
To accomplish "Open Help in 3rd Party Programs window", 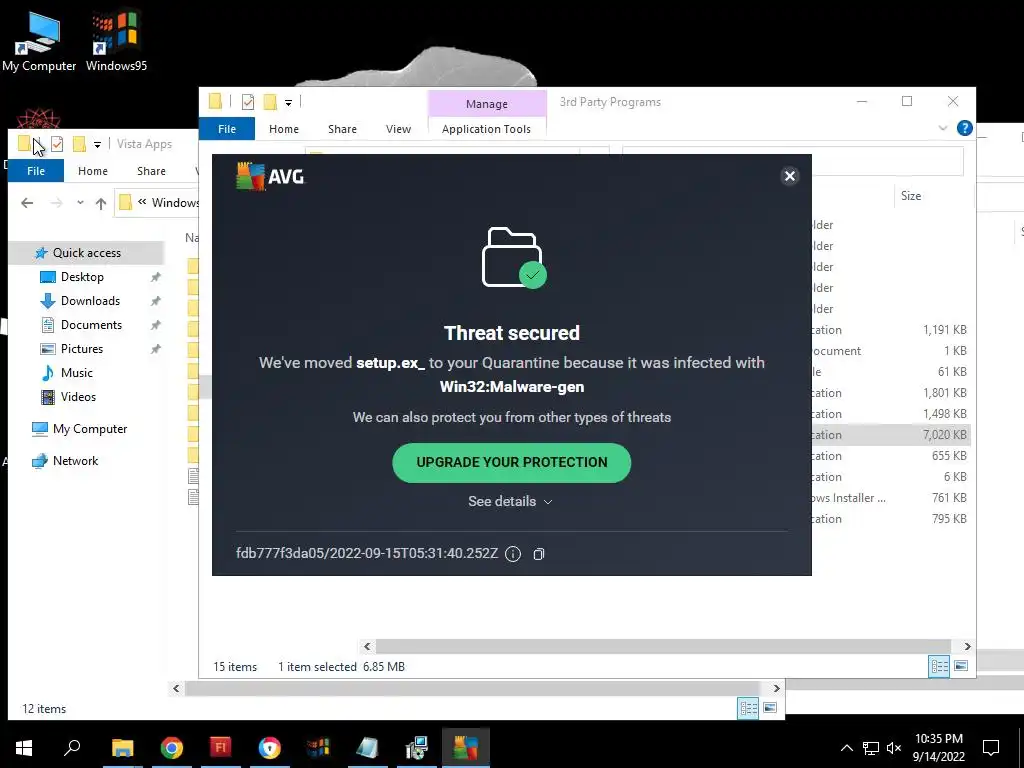I will coord(964,128).
